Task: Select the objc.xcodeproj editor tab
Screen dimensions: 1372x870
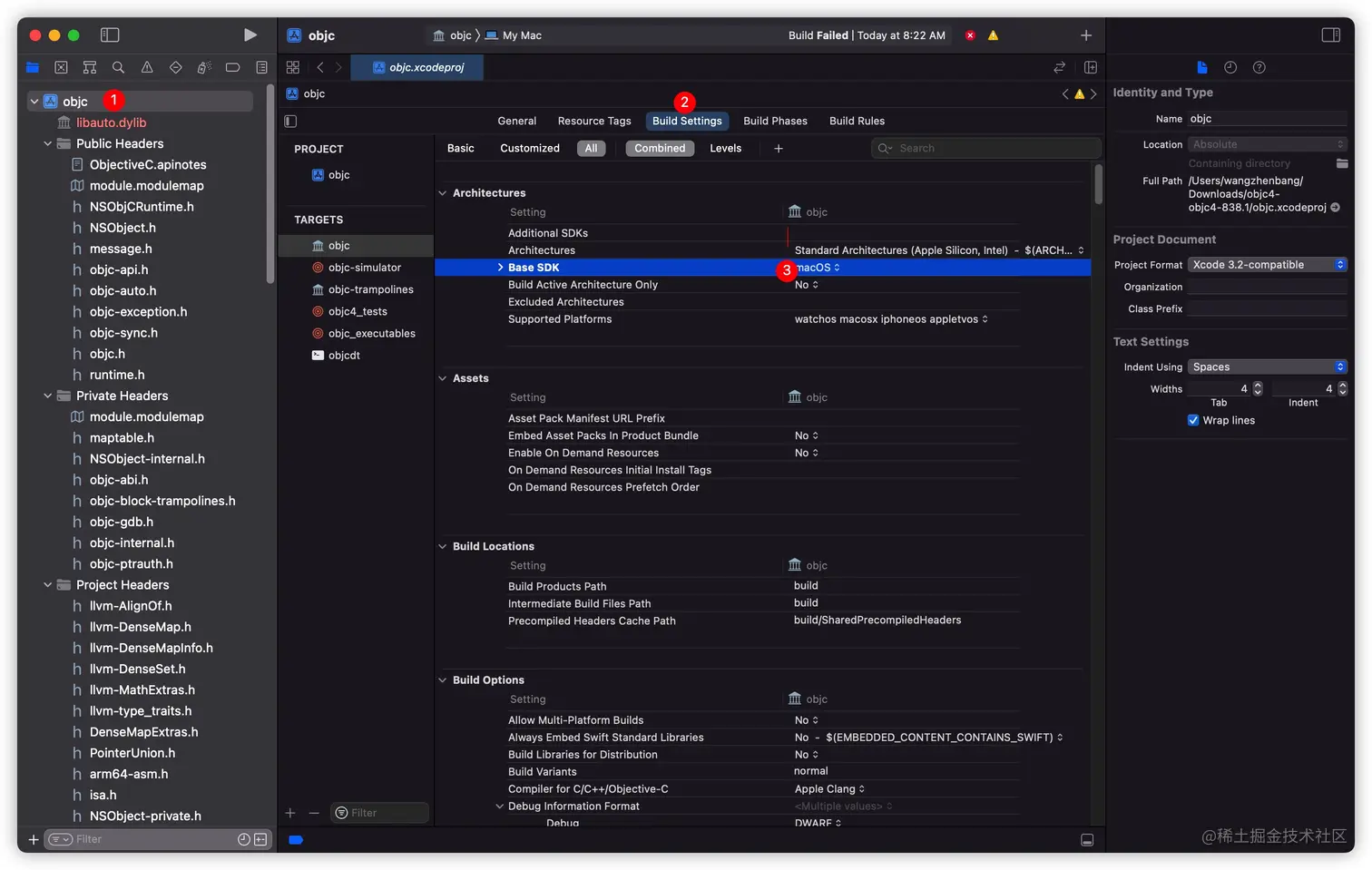Action: [417, 67]
